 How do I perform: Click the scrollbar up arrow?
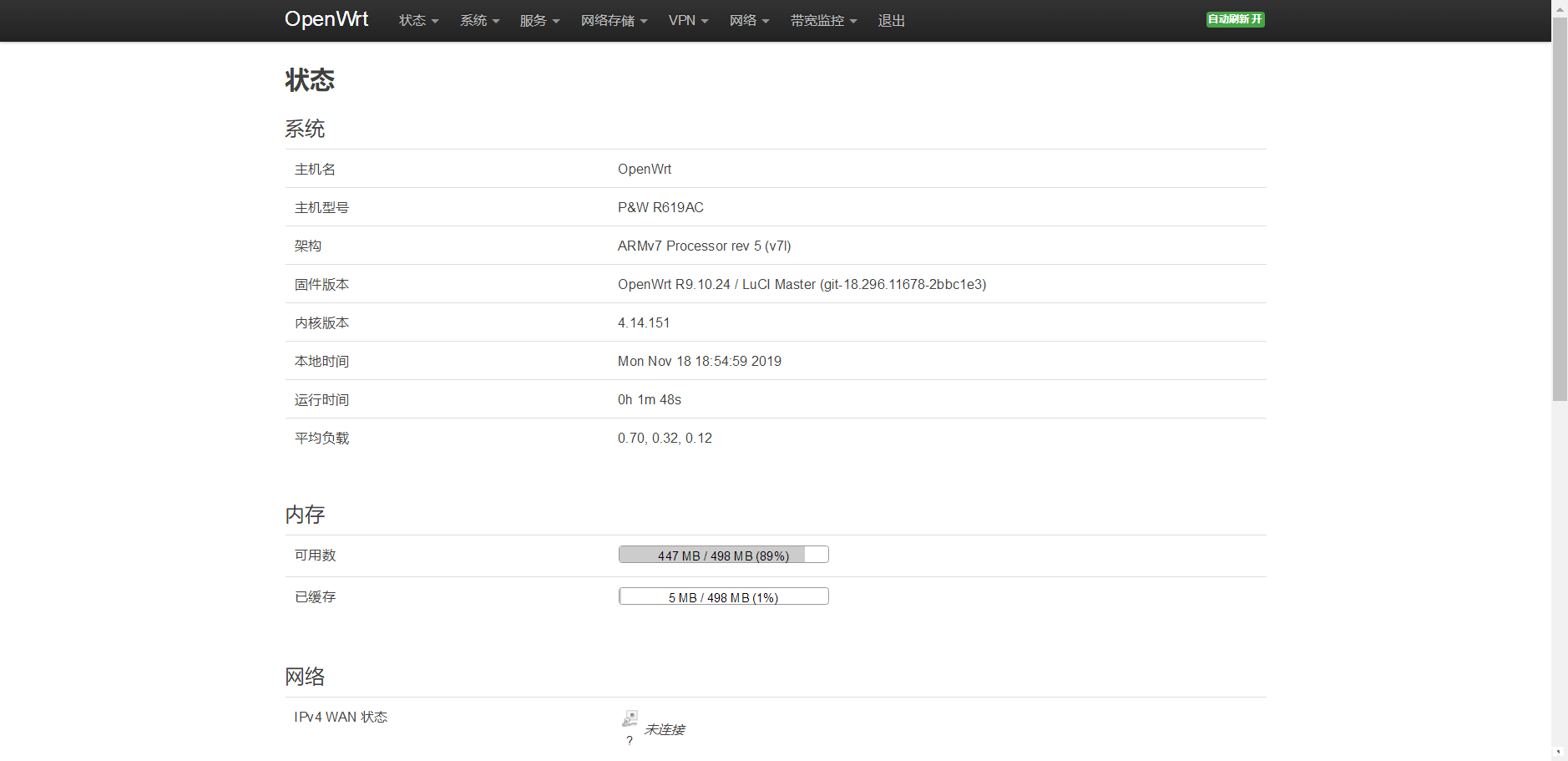1559,7
